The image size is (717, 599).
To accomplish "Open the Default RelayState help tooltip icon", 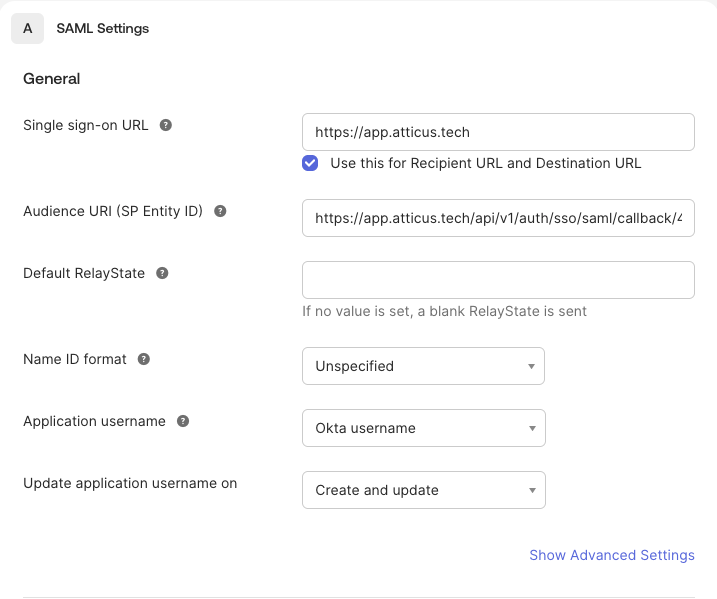I will [x=162, y=273].
